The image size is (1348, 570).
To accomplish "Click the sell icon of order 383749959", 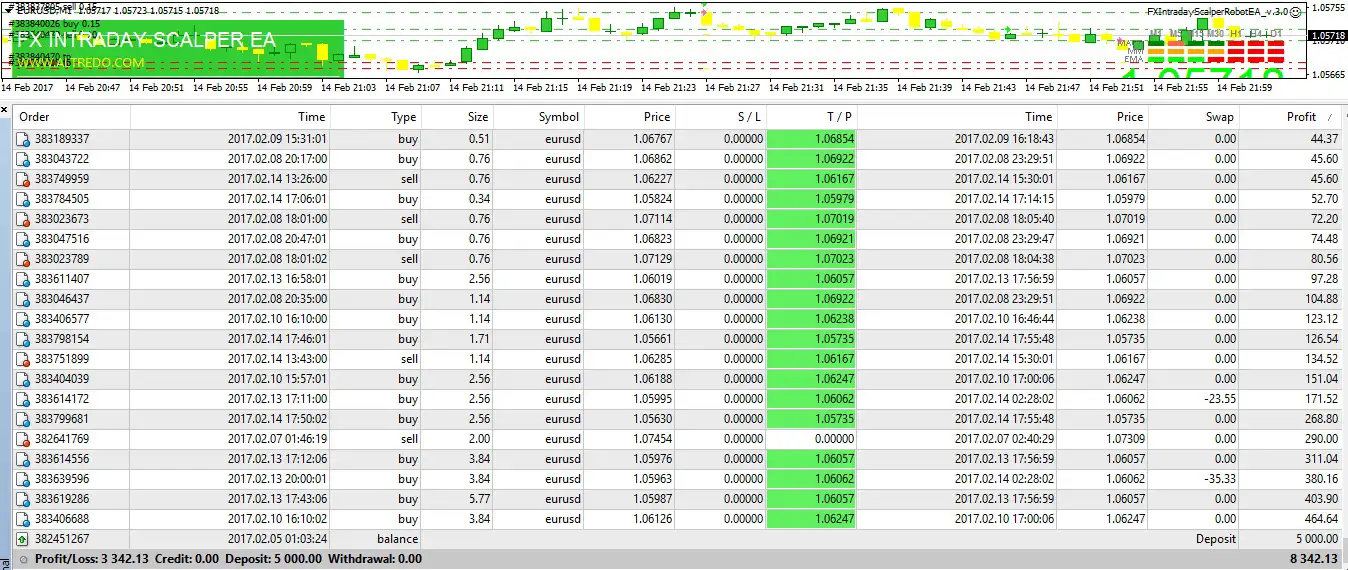I will [23, 179].
